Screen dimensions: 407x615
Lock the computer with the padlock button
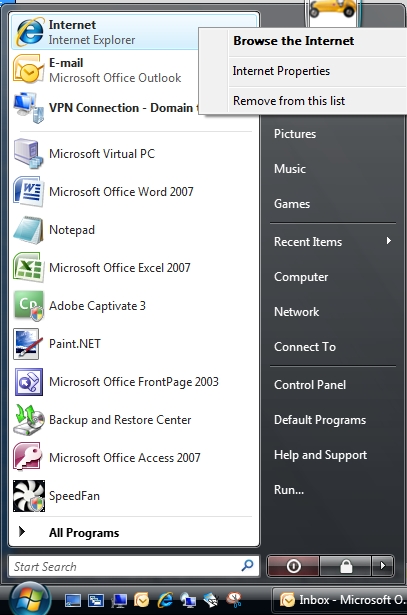(345, 566)
